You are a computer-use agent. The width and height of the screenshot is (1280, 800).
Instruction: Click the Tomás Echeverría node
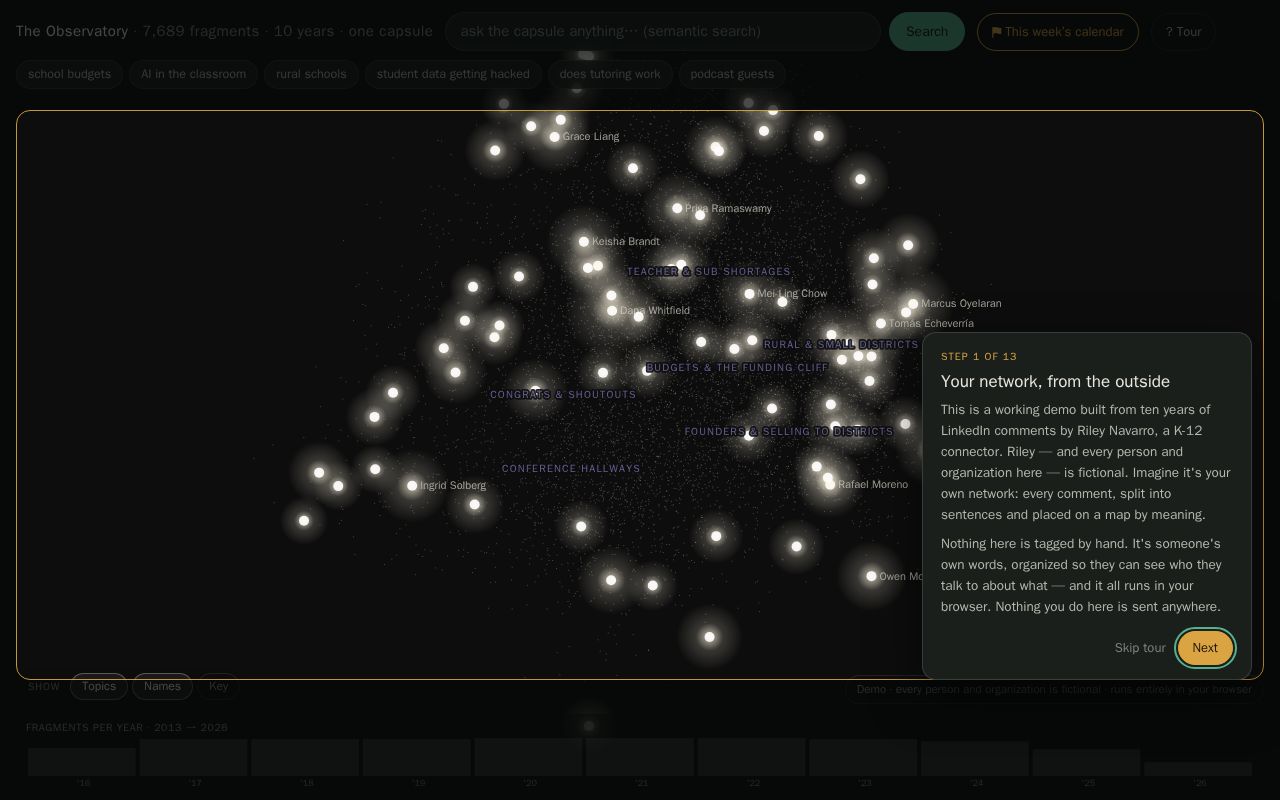coord(881,324)
